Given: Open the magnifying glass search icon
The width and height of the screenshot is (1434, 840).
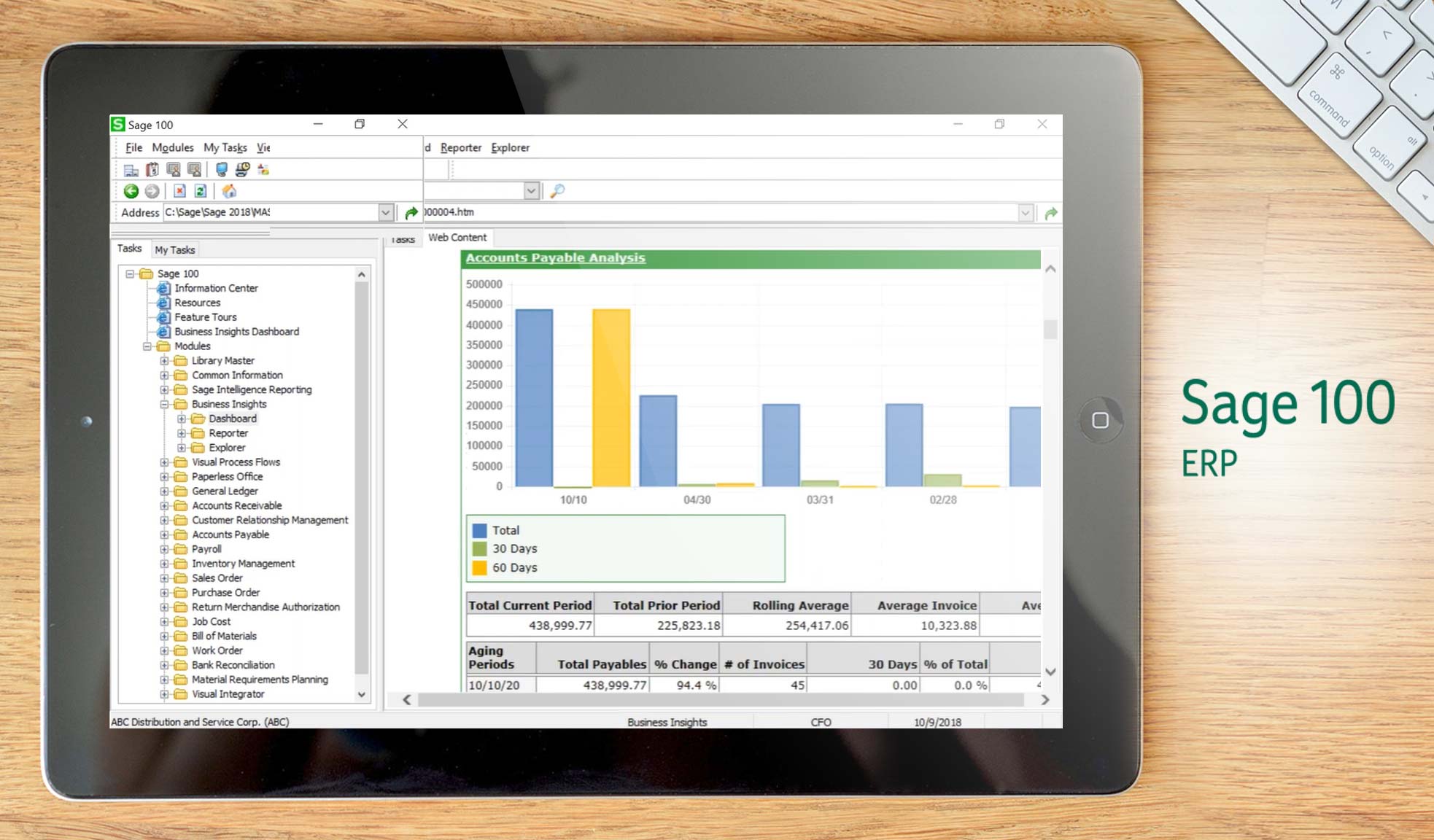Looking at the screenshot, I should coord(558,190).
